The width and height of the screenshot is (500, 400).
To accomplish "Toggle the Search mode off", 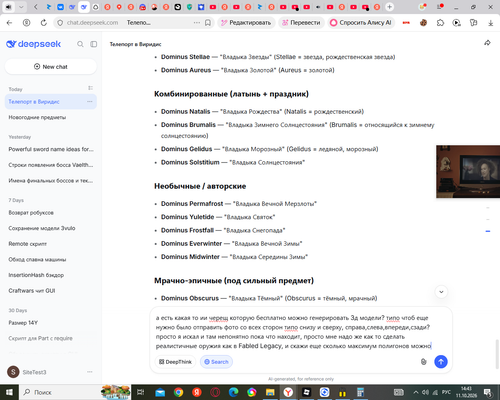I will [x=216, y=362].
